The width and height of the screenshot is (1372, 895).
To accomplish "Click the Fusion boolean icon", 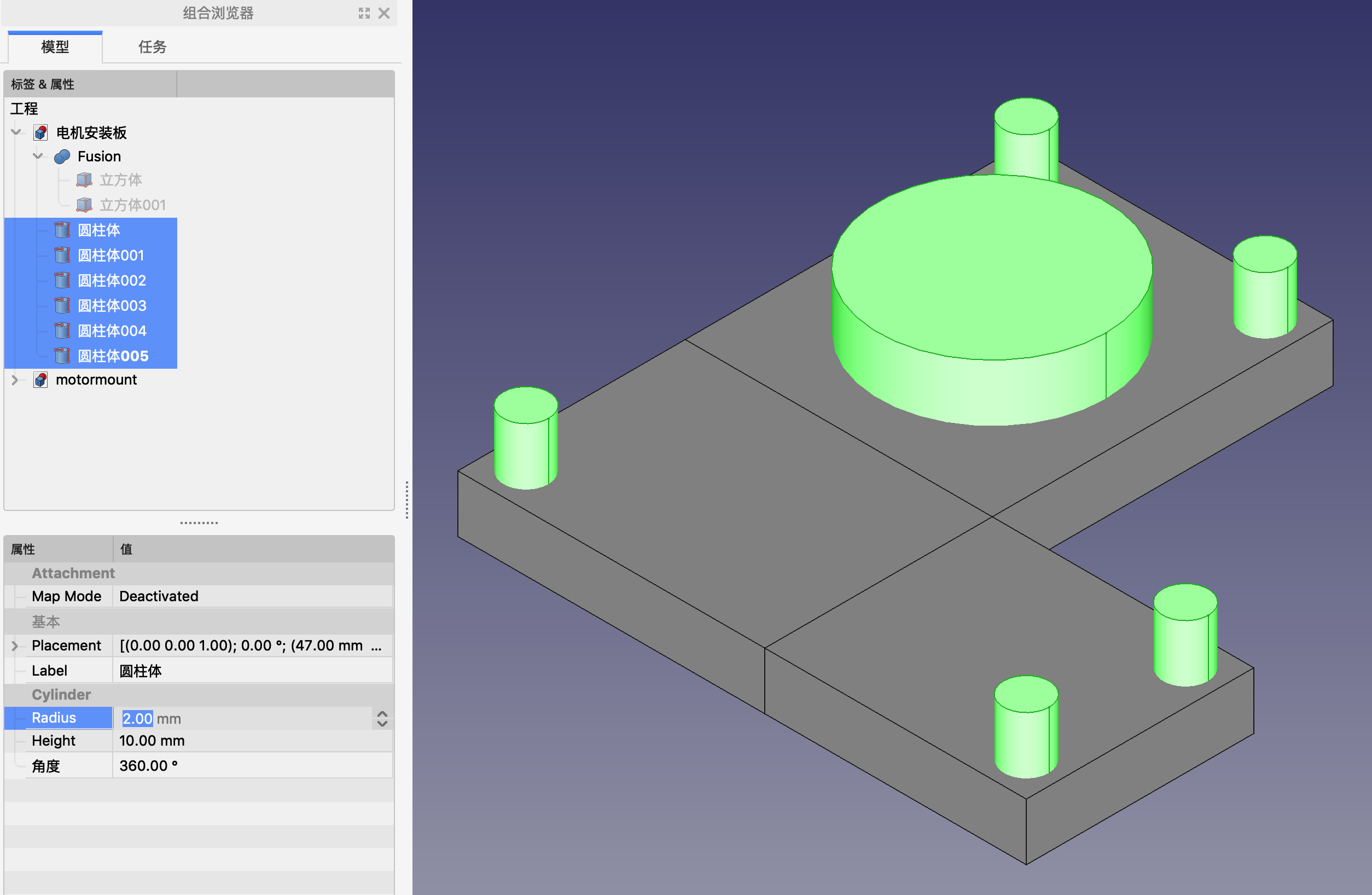I will coord(62,157).
